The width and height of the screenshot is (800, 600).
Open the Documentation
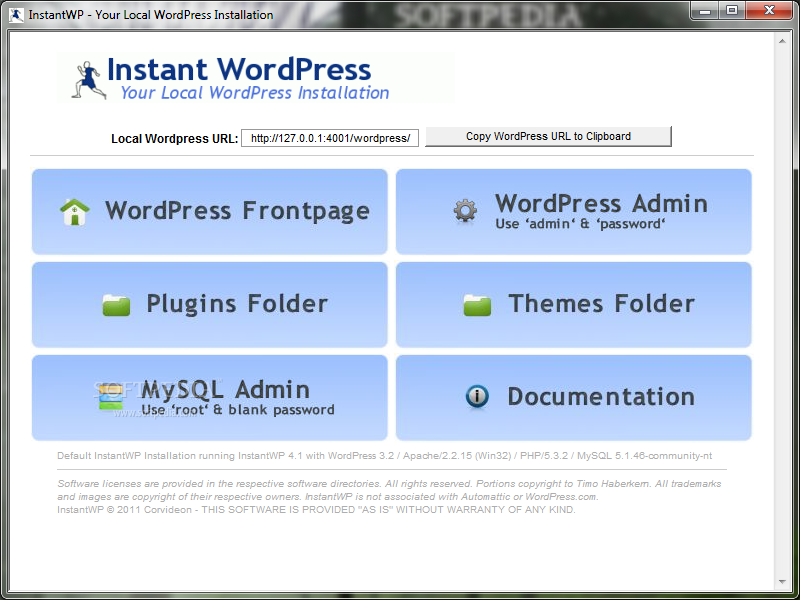pos(573,397)
